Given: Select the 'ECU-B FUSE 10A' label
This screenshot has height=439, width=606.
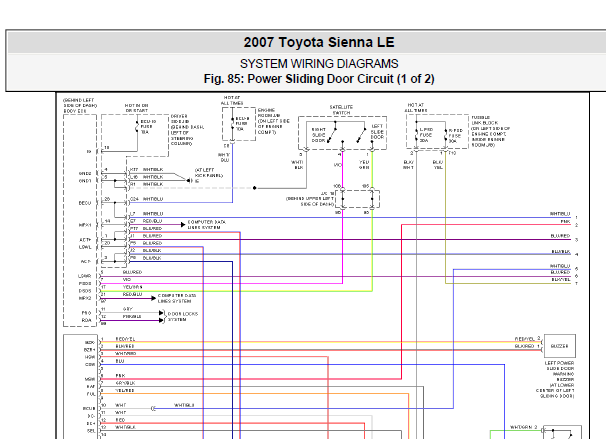Looking at the screenshot, I should click(242, 124).
